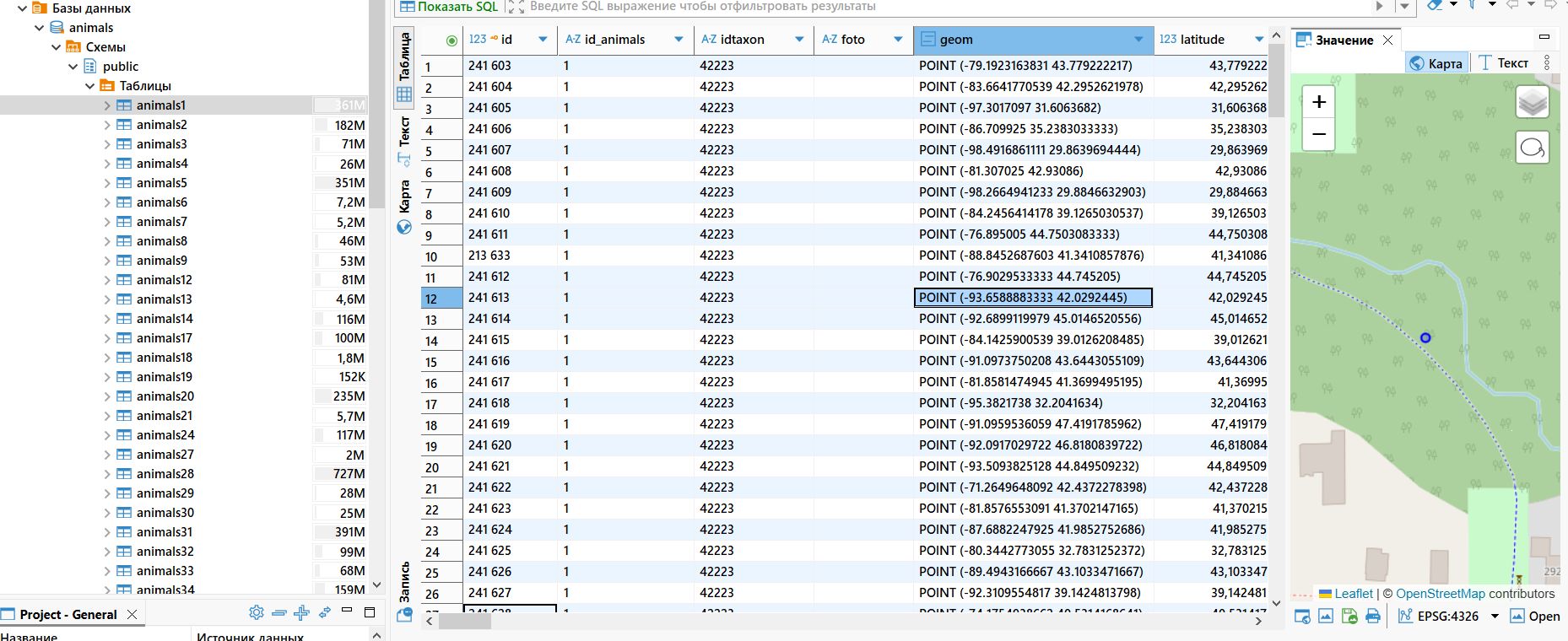
Task: Toggle the record mode icon below Запись
Action: pos(404,615)
